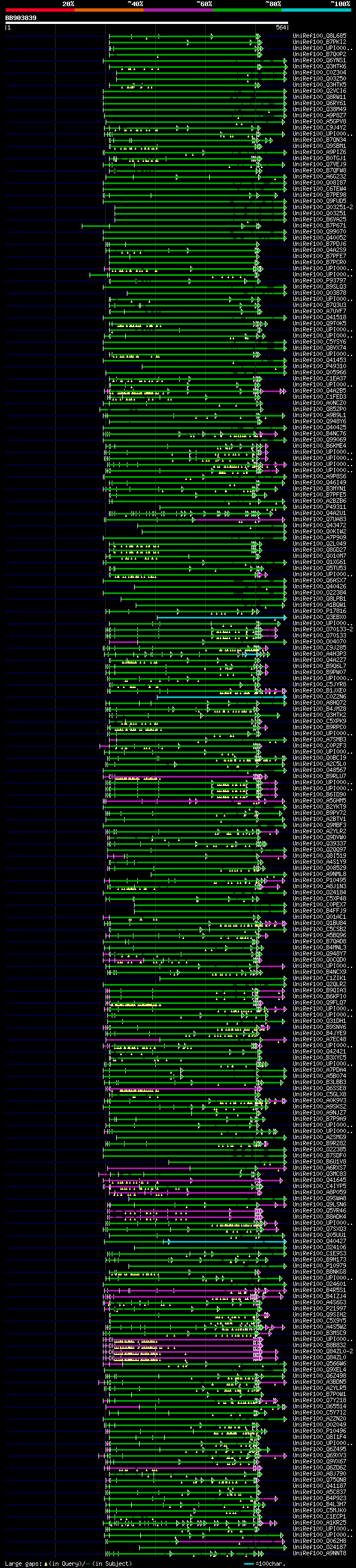Select hit UniRef100_Q8L685
Viewport: 356px width, 1568px height.
pyautogui.click(x=319, y=36)
